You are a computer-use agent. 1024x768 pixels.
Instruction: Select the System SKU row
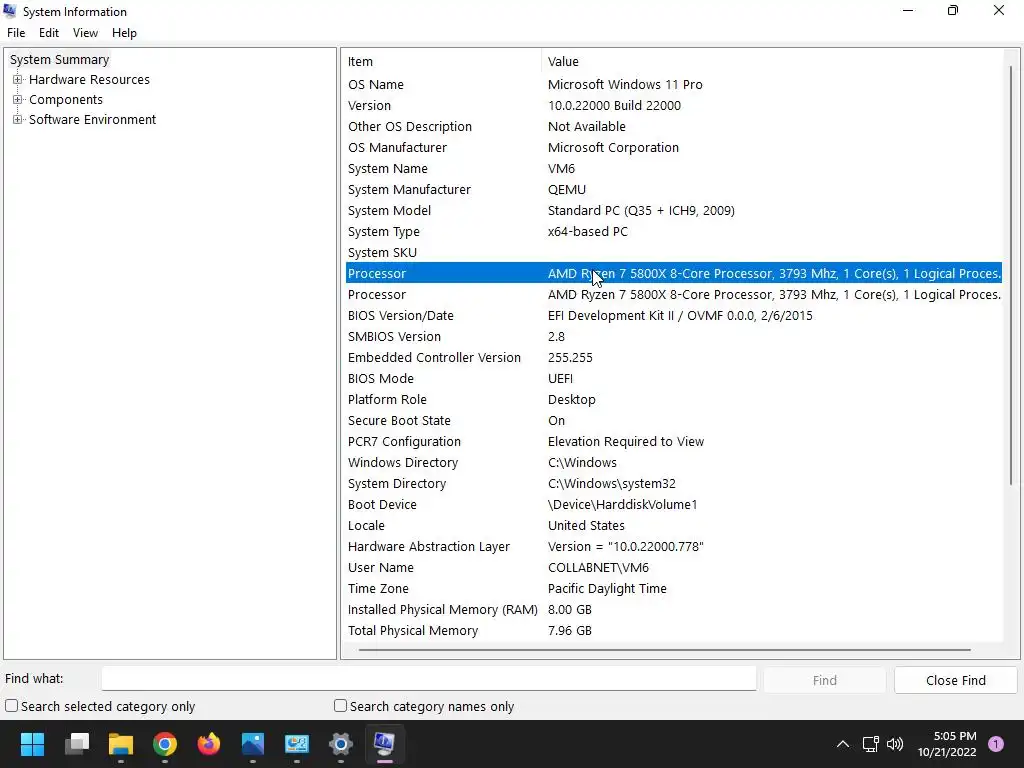coord(674,252)
